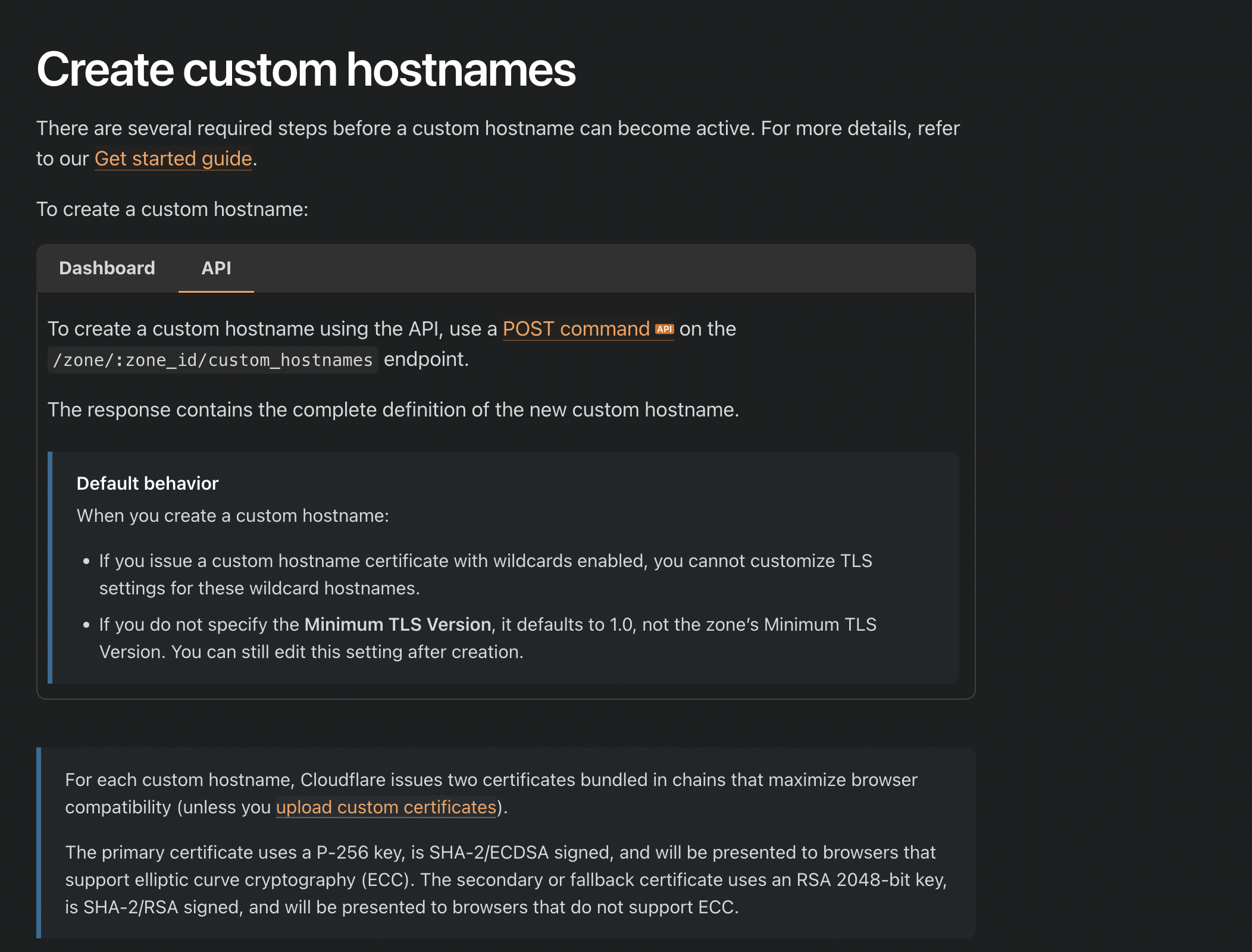Viewport: 1252px width, 952px height.
Task: Click the Default behavior callout title
Action: 148,483
